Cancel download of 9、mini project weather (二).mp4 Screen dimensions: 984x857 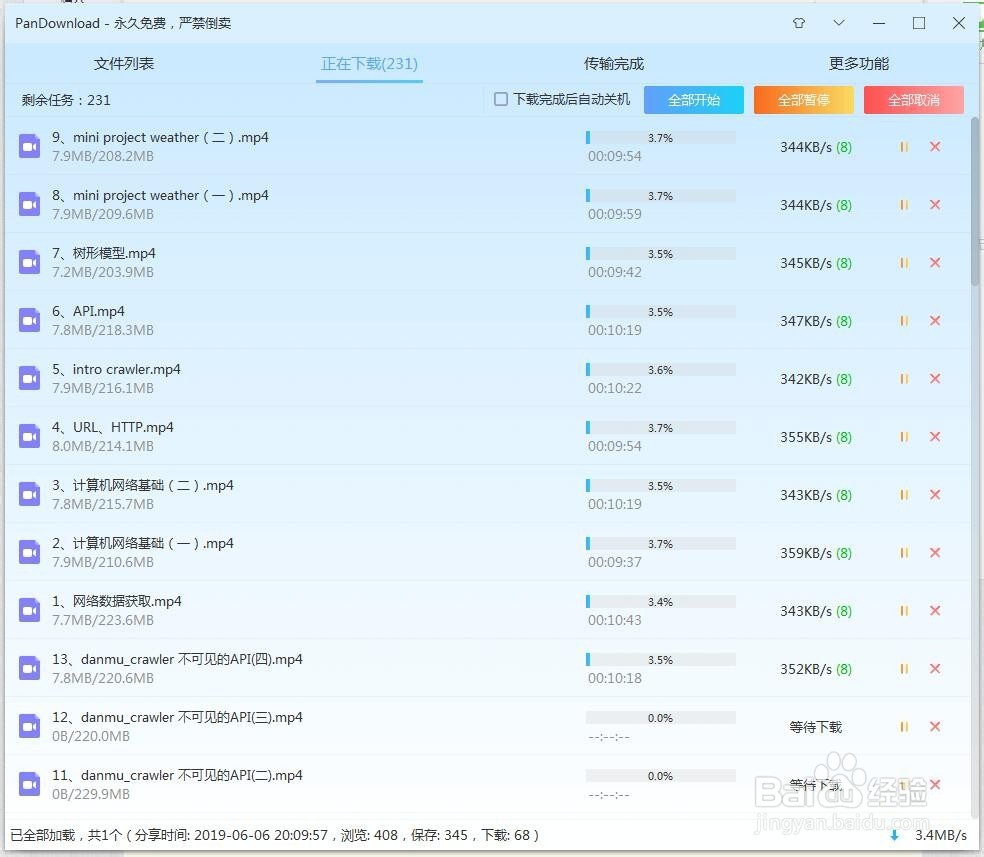935,146
